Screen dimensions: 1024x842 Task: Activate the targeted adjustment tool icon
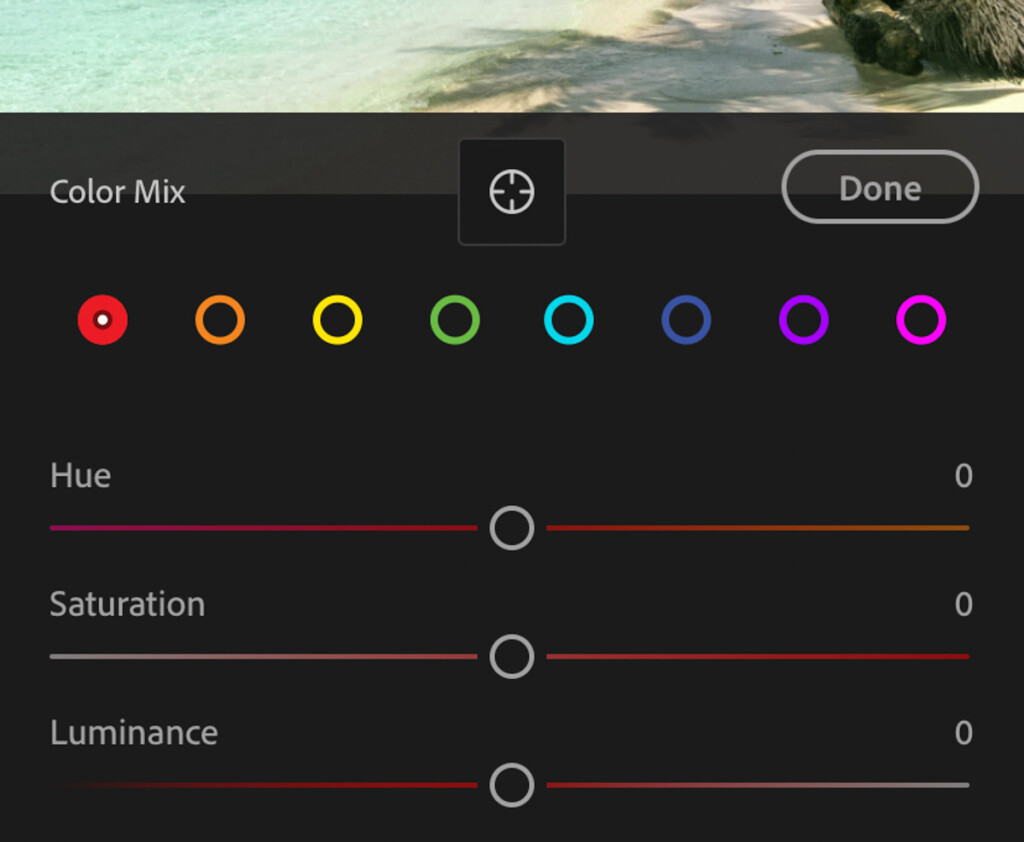coord(512,192)
